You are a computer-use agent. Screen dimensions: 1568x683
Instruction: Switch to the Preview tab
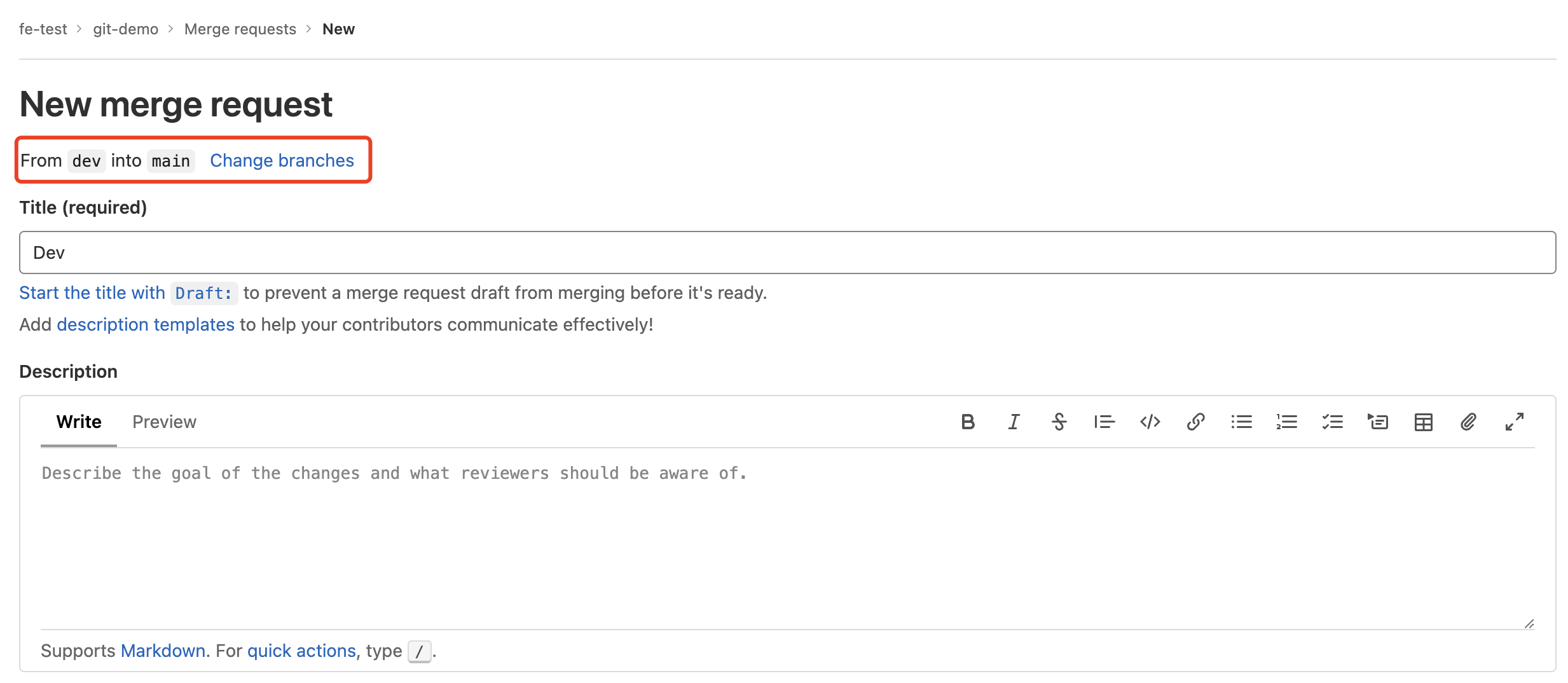point(164,422)
